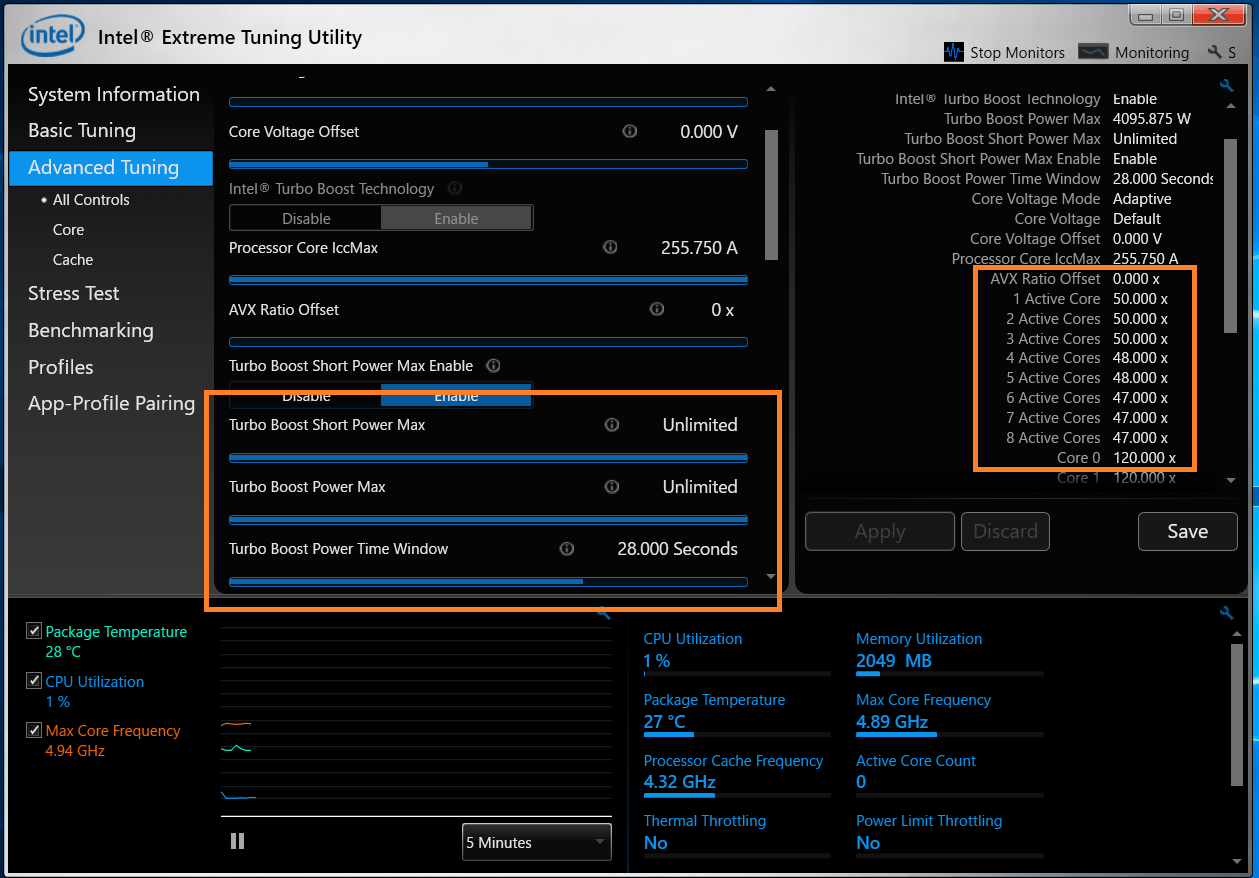Image resolution: width=1259 pixels, height=878 pixels.
Task: Click the settings summary scrollbar thumb
Action: [1230, 236]
